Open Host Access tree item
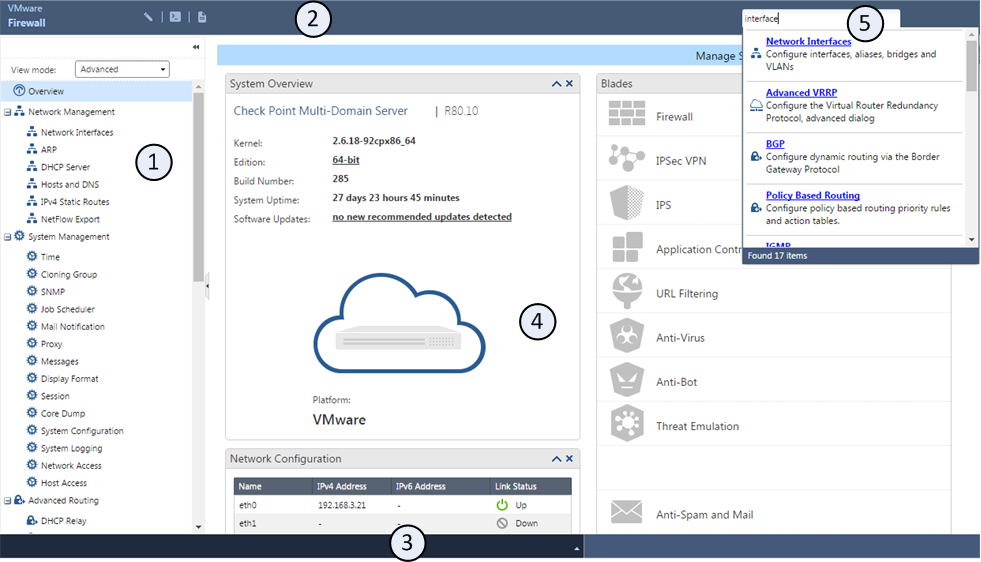The width and height of the screenshot is (981, 562). tap(64, 483)
